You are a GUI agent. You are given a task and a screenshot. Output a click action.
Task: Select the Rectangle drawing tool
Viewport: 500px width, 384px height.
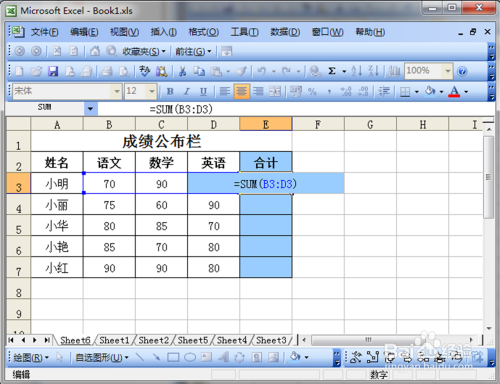173,357
